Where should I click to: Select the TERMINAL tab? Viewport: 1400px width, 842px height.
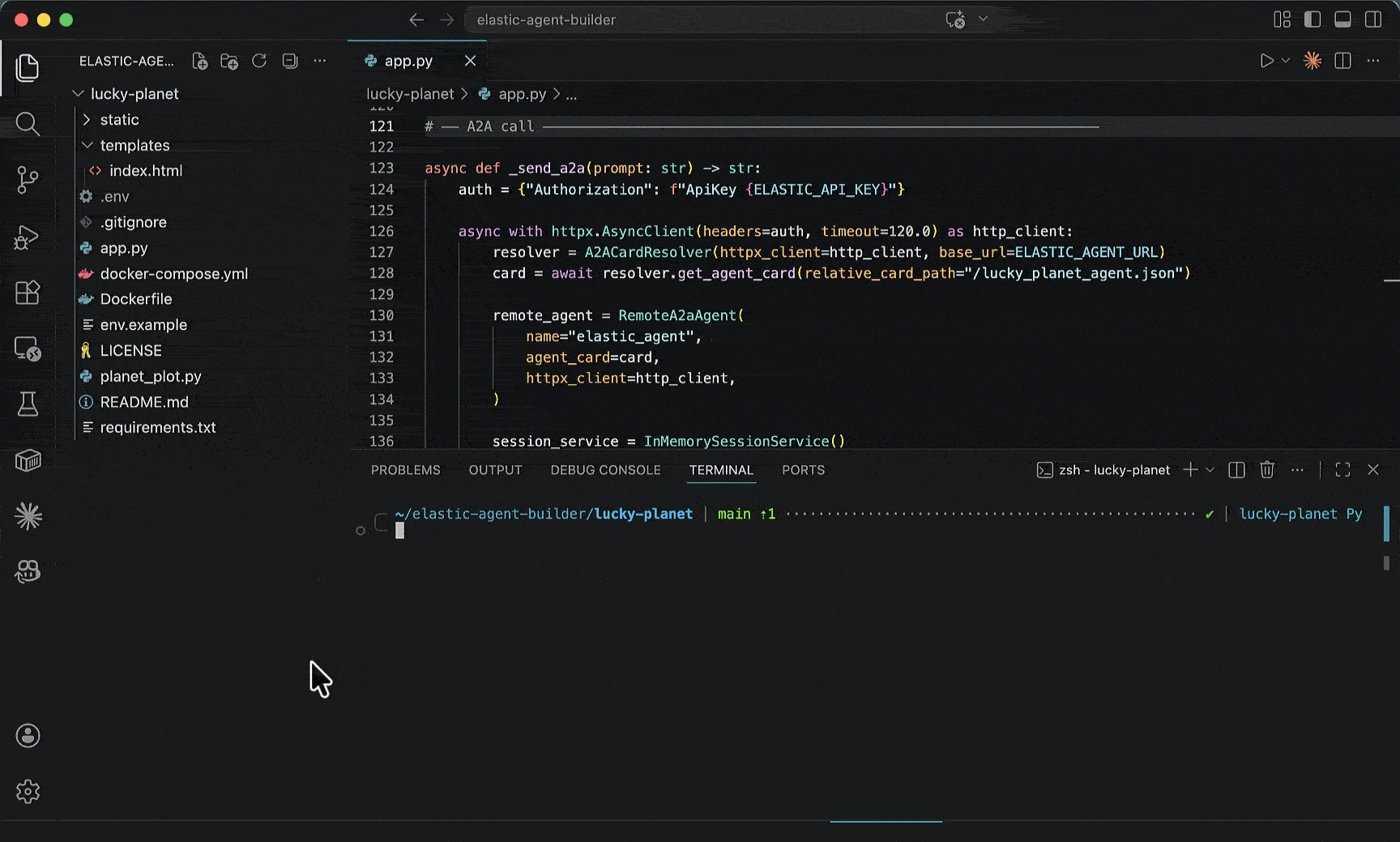[721, 470]
